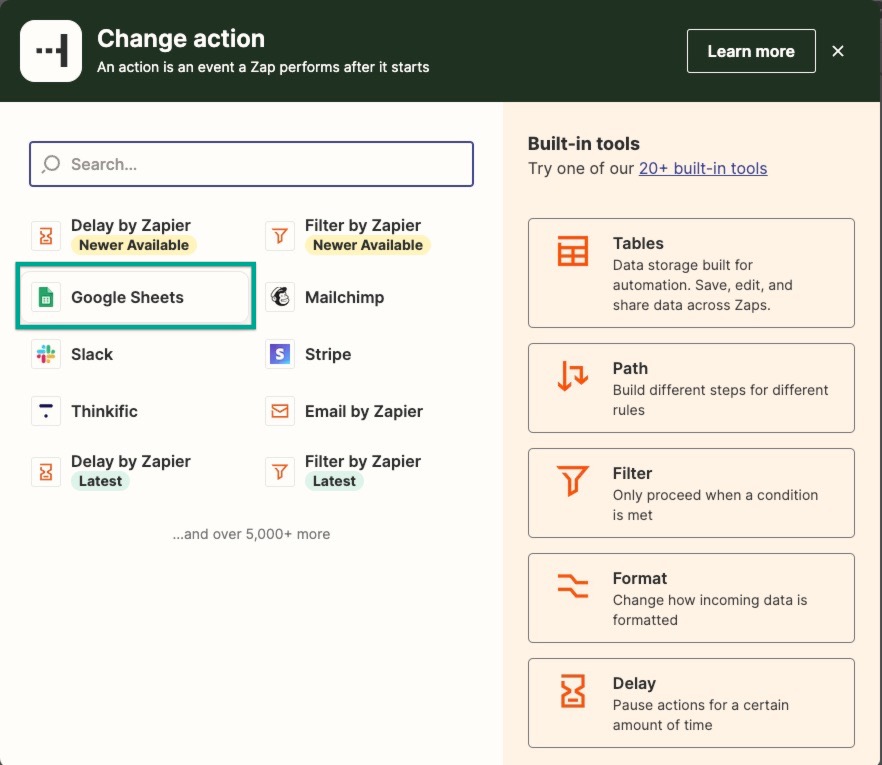The width and height of the screenshot is (882, 765).
Task: Choose the Slack app icon
Action: click(x=46, y=354)
